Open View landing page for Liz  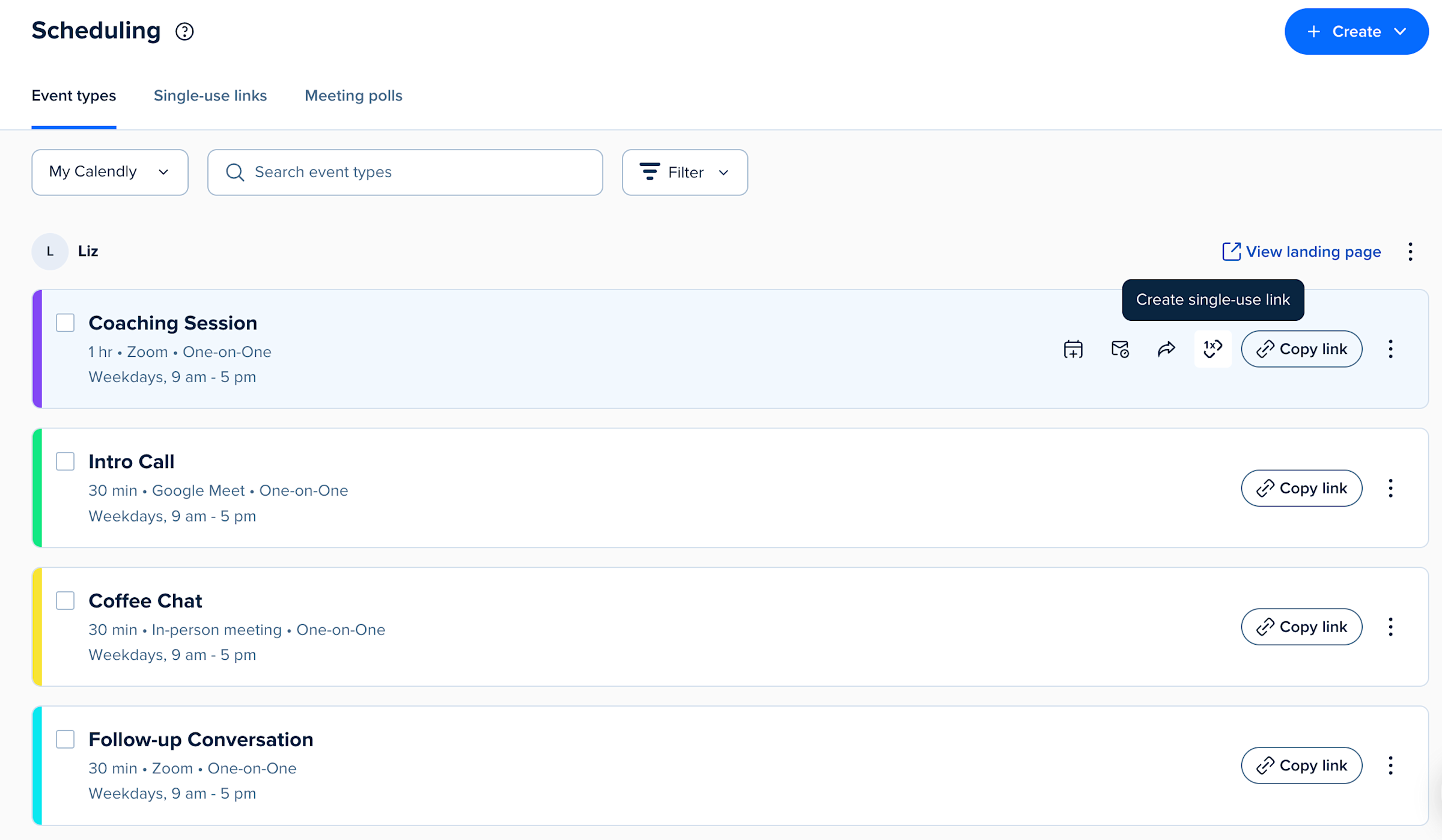pyautogui.click(x=1313, y=252)
